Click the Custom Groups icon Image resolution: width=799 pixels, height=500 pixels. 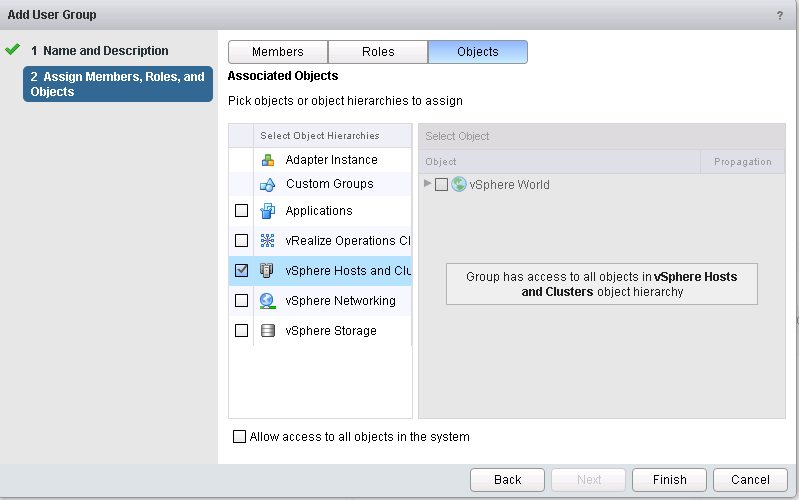268,184
